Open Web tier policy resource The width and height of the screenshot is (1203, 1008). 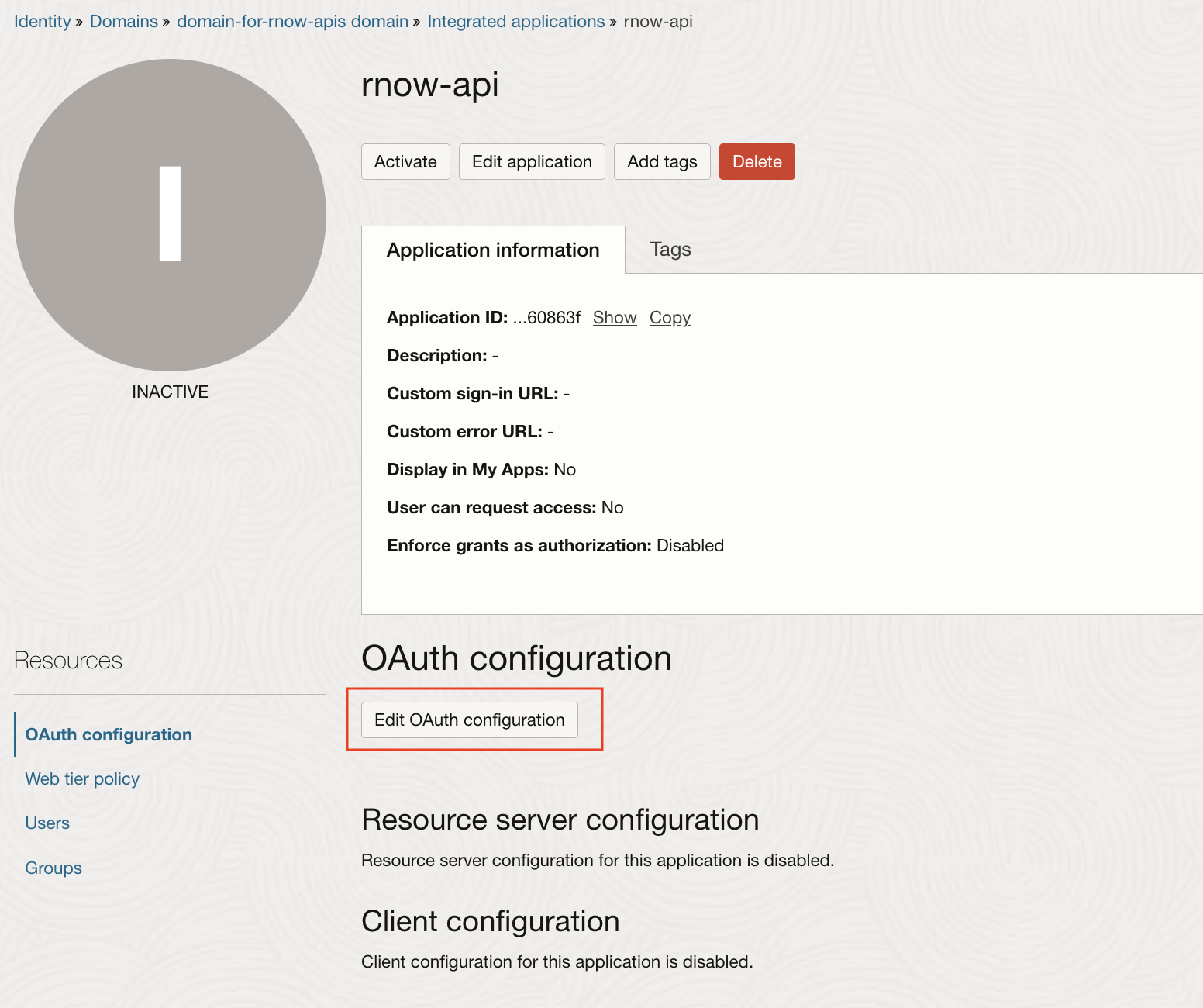click(81, 778)
